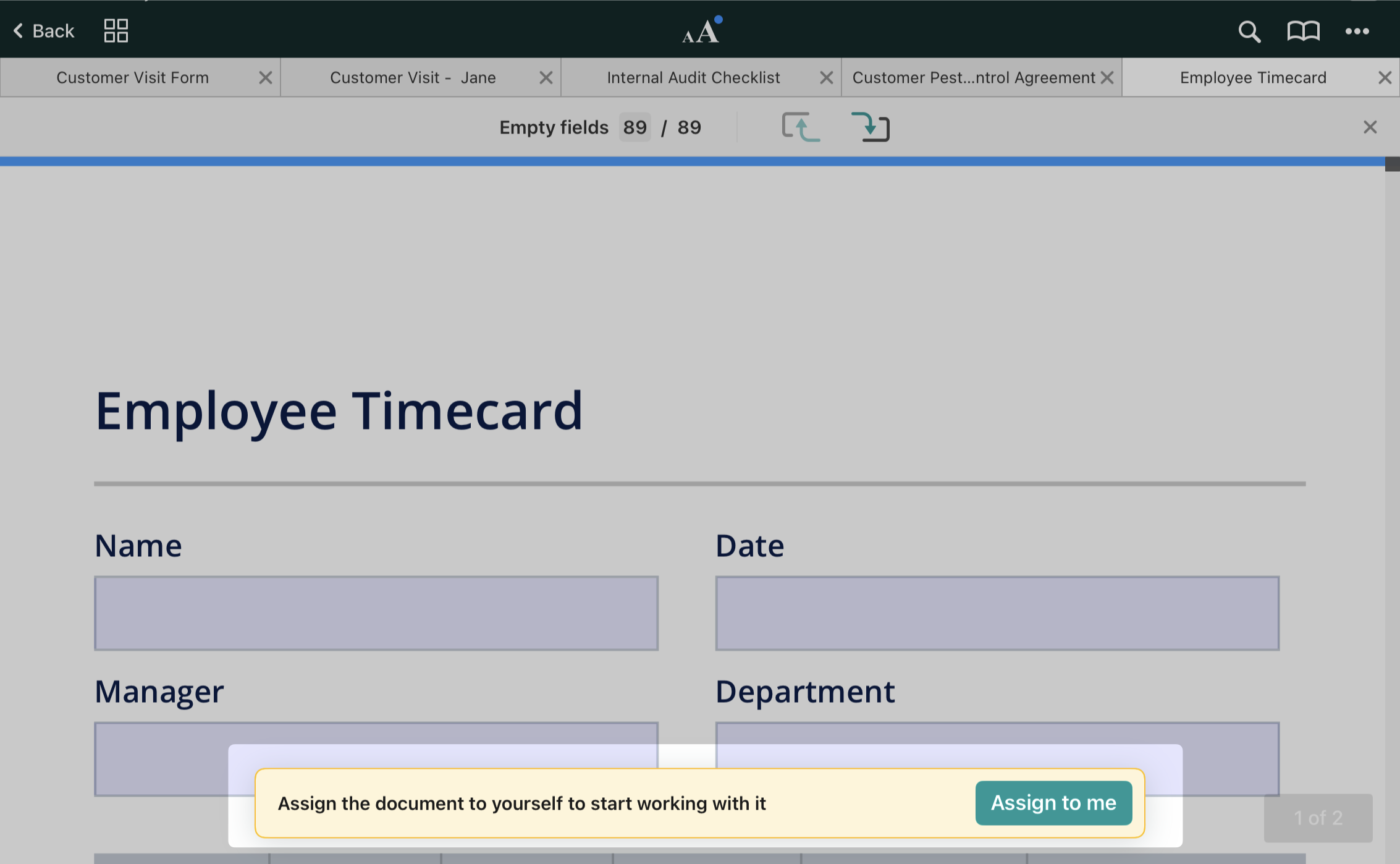Close the Internal Audit Checklist tab
This screenshot has height=864, width=1400.
[x=826, y=78]
